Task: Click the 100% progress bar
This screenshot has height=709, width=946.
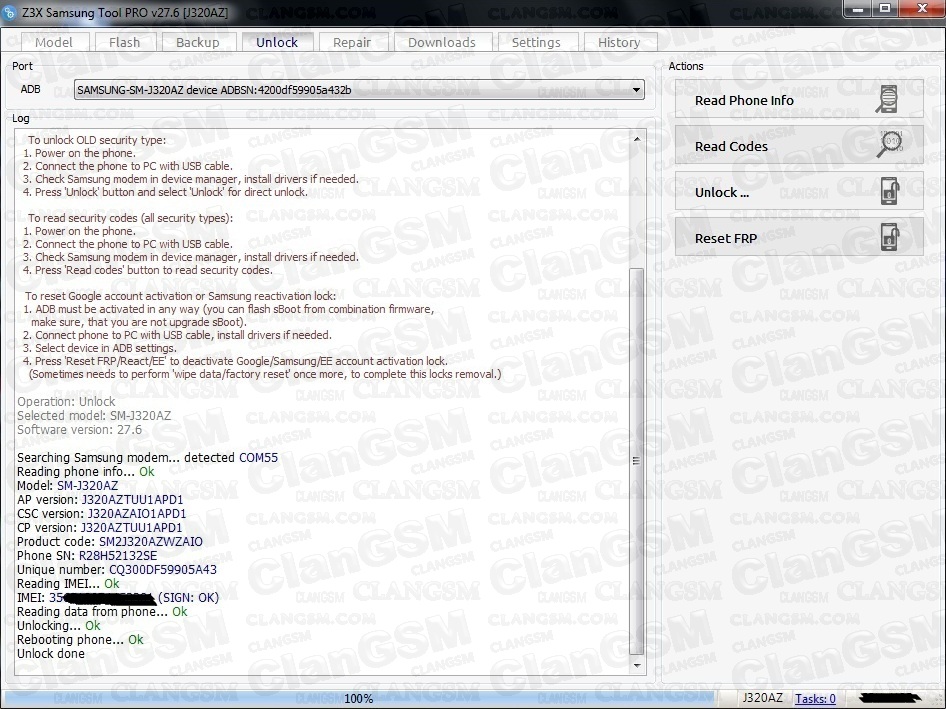Action: point(358,698)
